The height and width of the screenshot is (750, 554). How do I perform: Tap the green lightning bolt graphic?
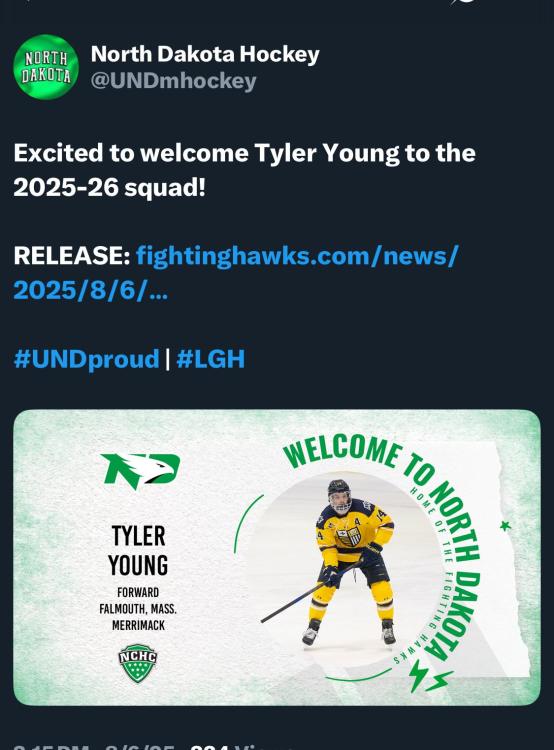[x=429, y=676]
